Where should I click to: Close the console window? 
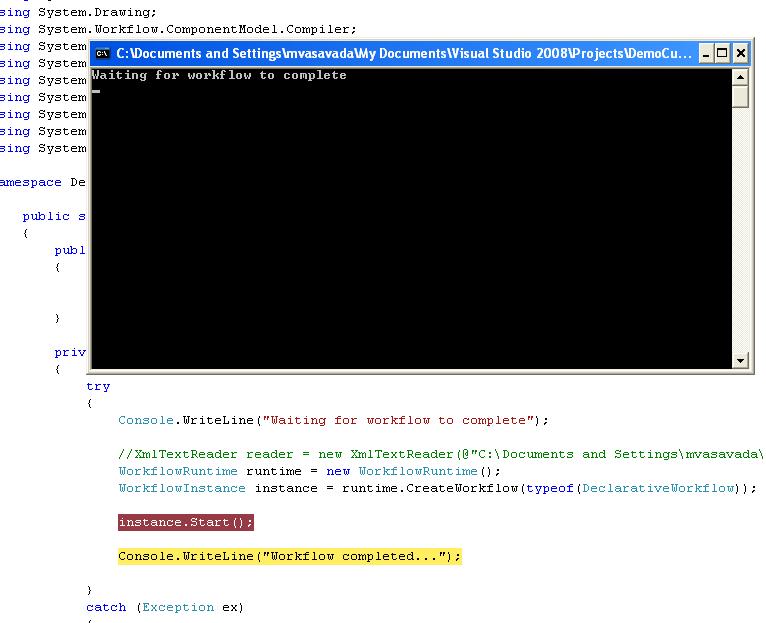pos(740,53)
